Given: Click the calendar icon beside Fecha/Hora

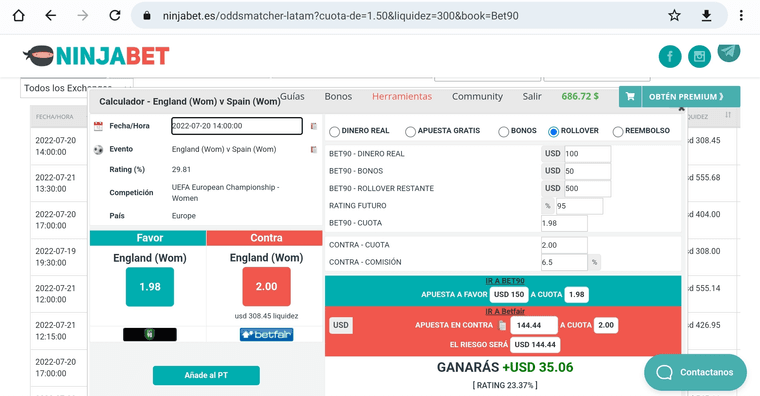Looking at the screenshot, I should 98,126.
